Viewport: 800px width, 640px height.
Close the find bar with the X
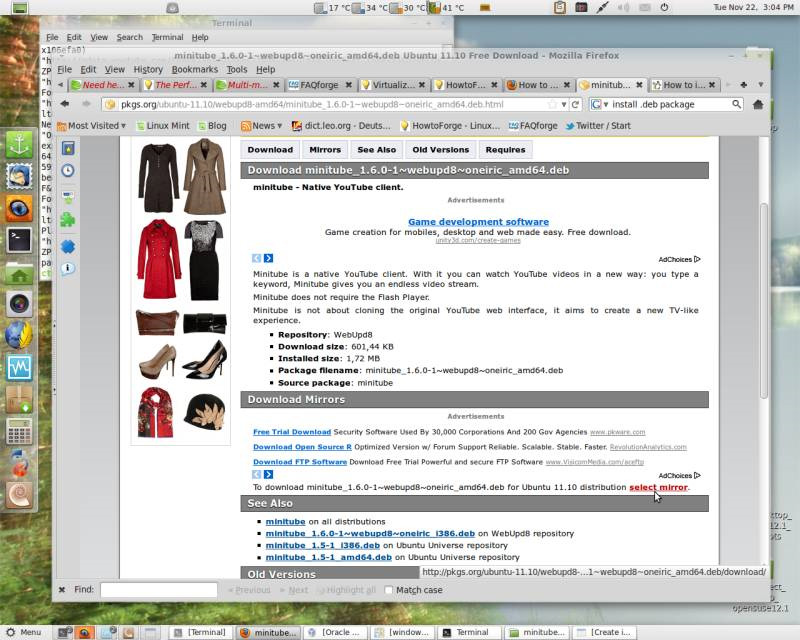62,590
